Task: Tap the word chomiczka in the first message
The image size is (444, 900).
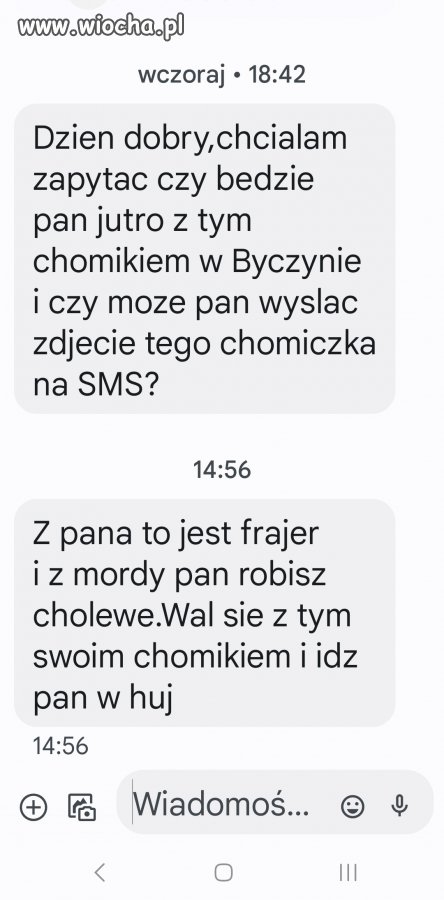Action: tap(298, 343)
